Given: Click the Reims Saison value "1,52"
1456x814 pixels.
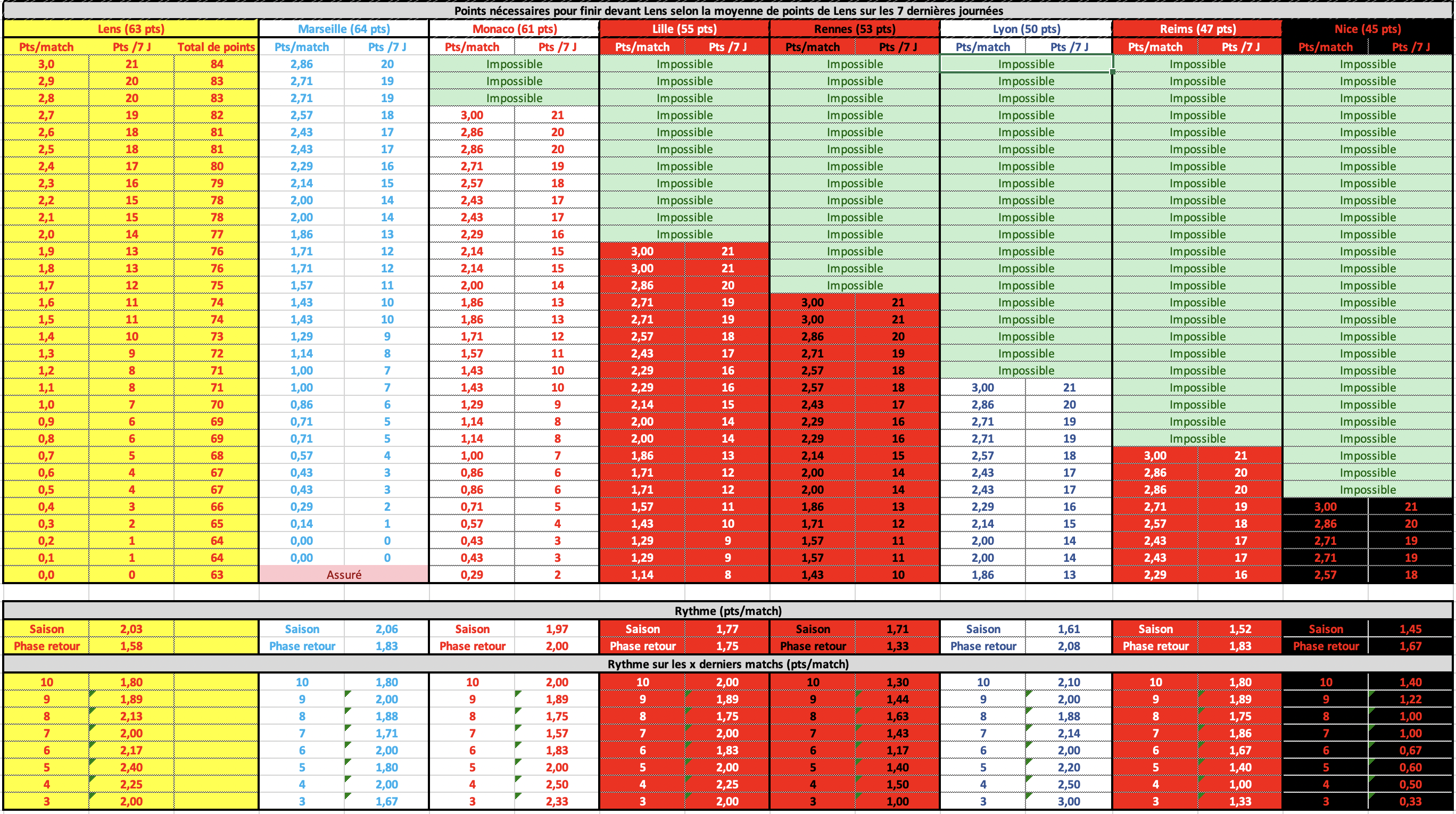Looking at the screenshot, I should [1240, 629].
